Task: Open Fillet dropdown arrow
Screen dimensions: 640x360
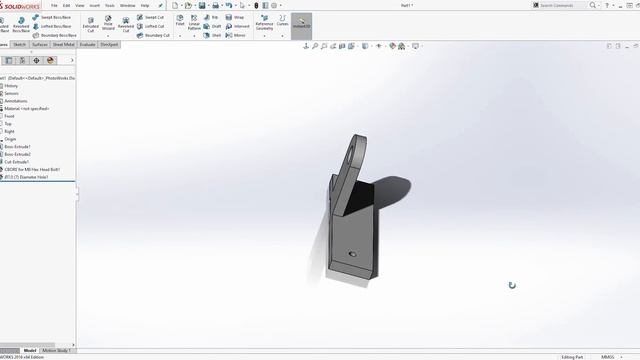Action: pos(180,36)
